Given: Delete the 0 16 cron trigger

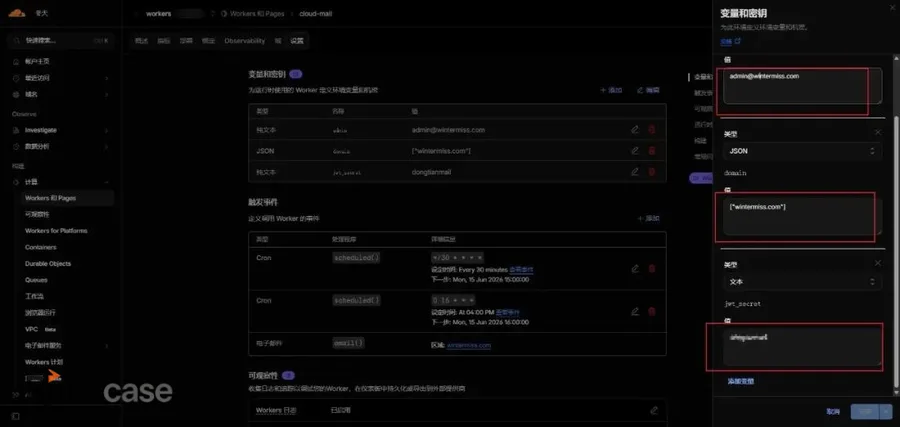Looking at the screenshot, I should pyautogui.click(x=651, y=311).
